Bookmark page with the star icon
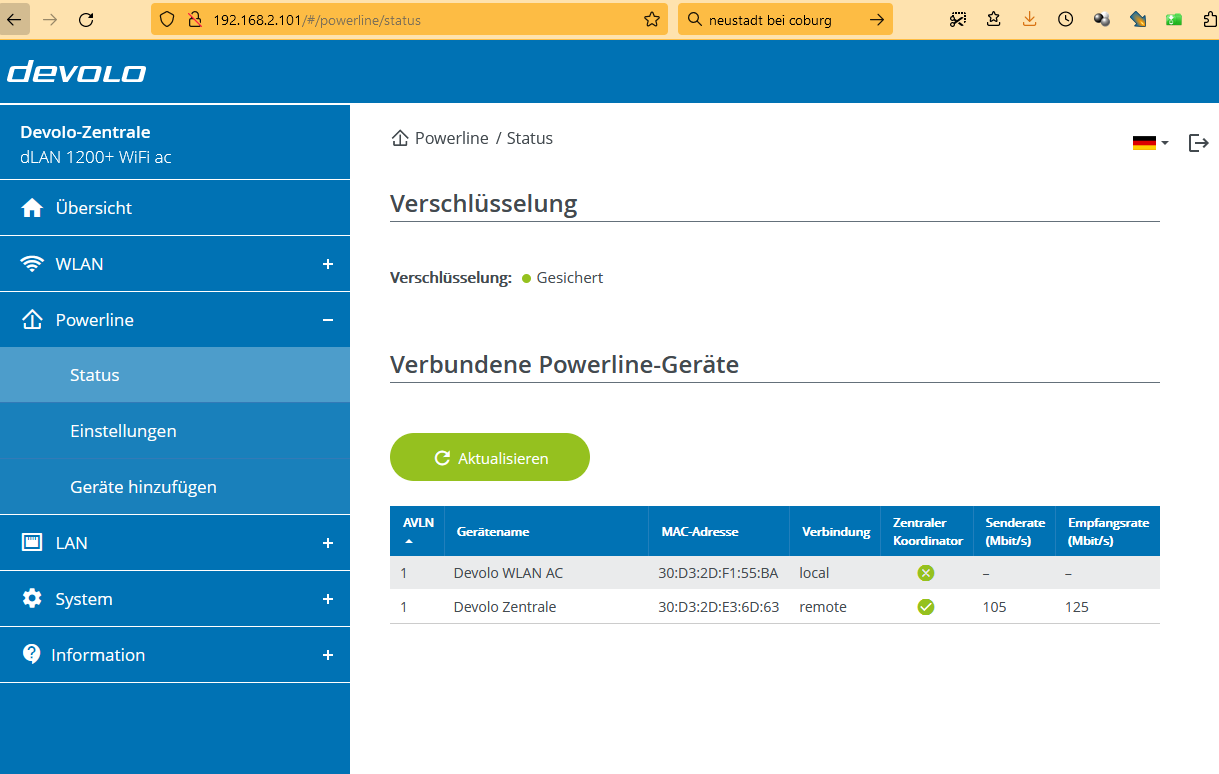1219x774 pixels. coord(652,19)
